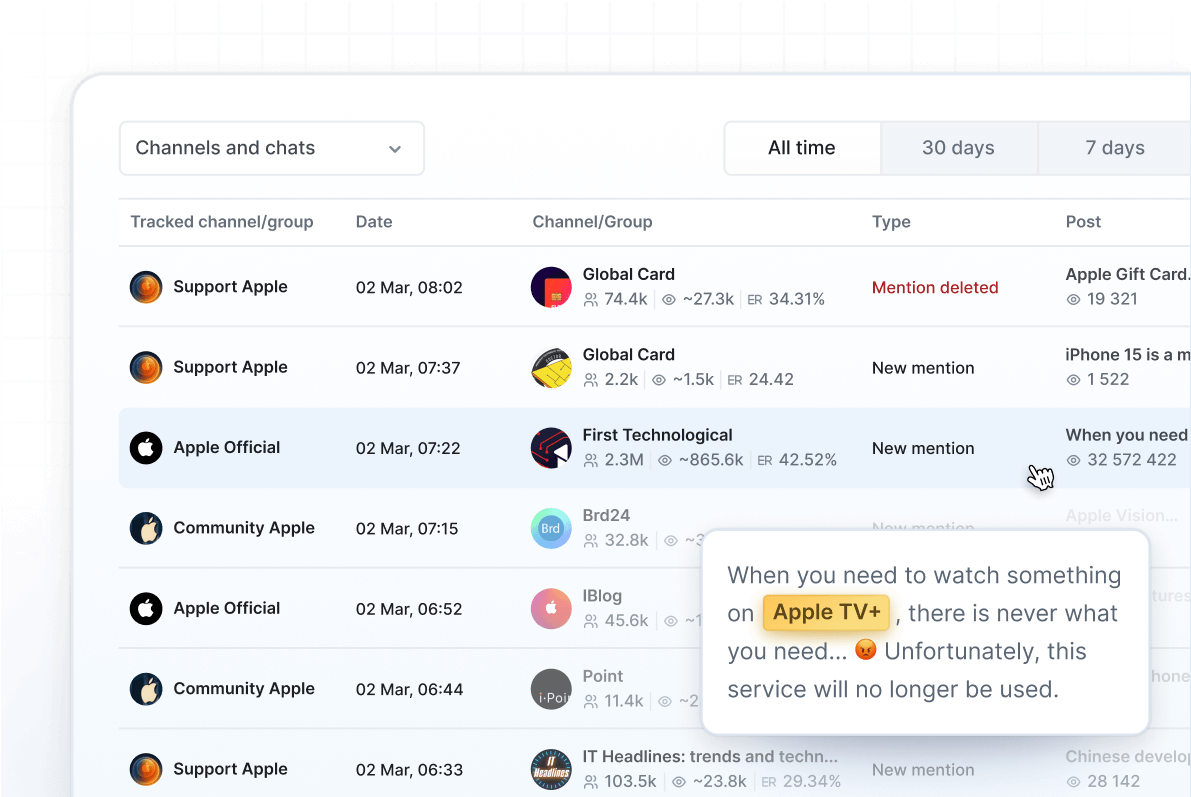The height and width of the screenshot is (797, 1191).
Task: Open the Apple Gift Card post
Action: pyautogui.click(x=1127, y=274)
